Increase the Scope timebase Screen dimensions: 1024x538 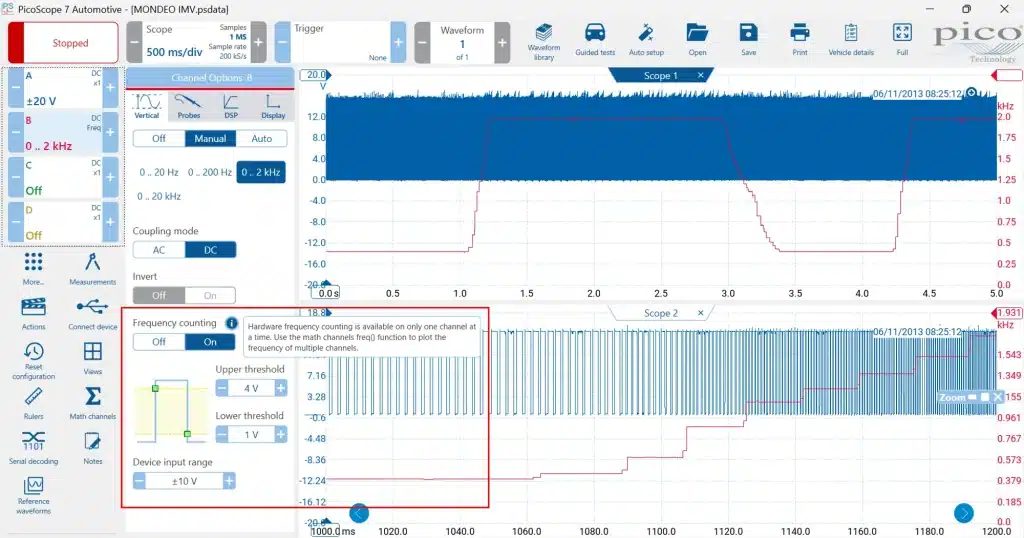click(259, 42)
